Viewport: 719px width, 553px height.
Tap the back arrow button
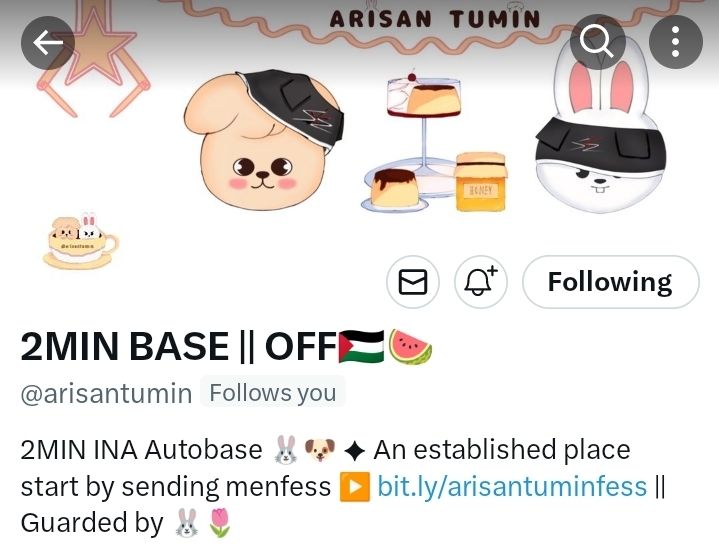(x=48, y=43)
